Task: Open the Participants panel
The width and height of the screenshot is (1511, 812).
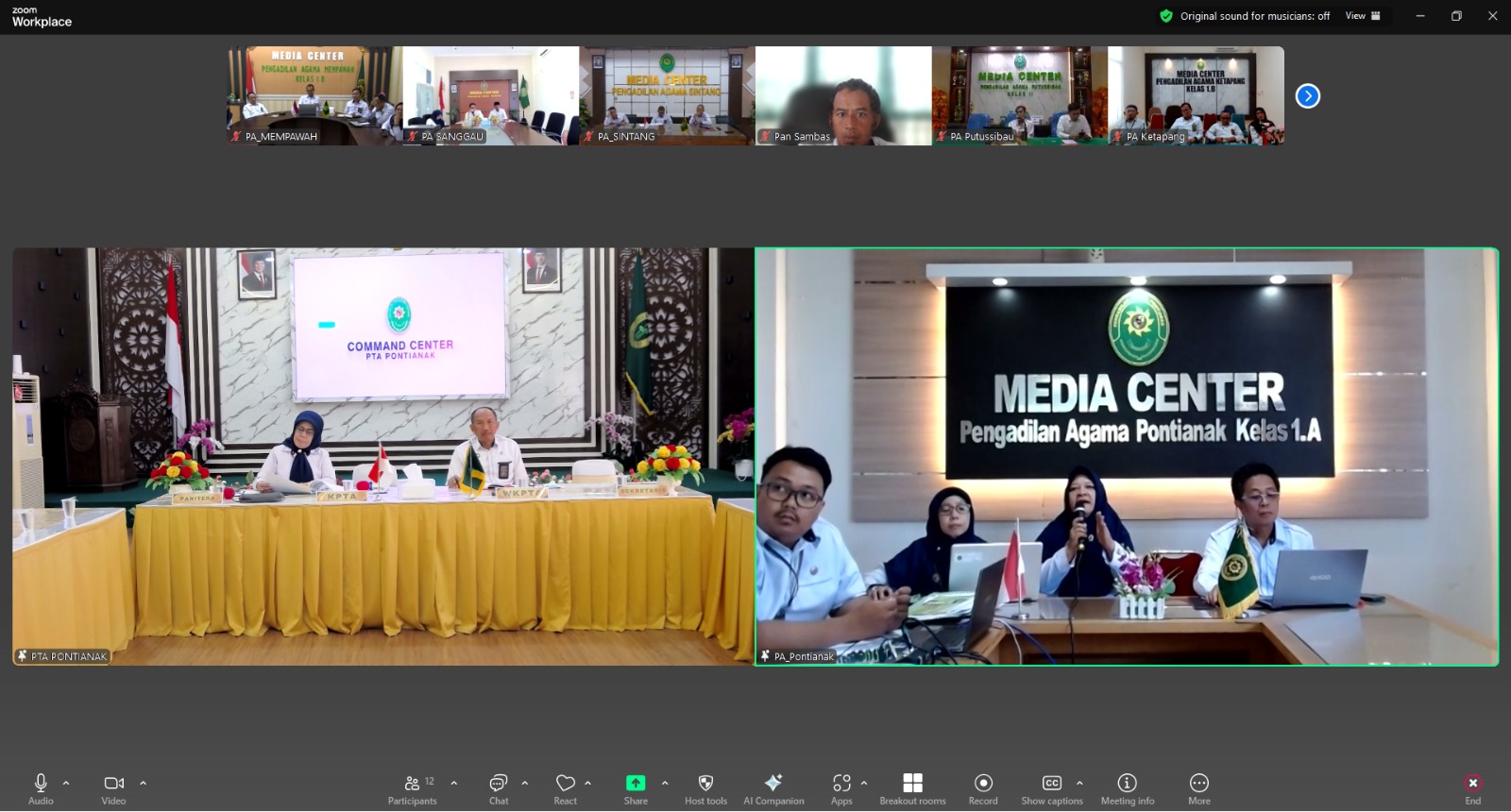Action: click(x=413, y=788)
